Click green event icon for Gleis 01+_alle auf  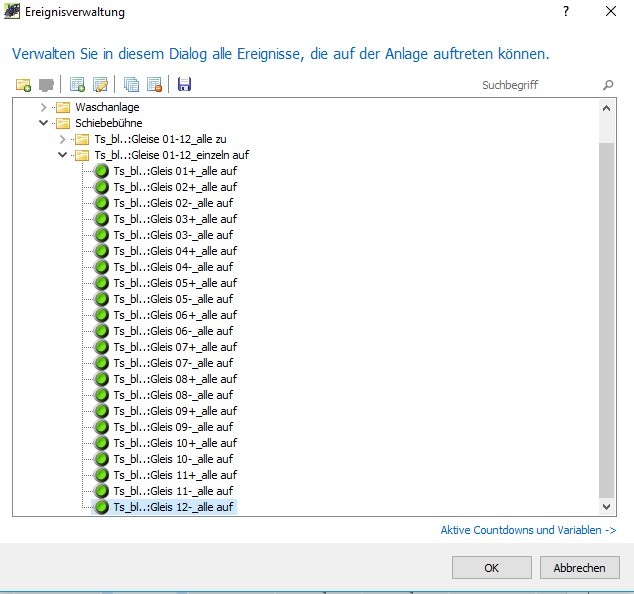click(101, 171)
